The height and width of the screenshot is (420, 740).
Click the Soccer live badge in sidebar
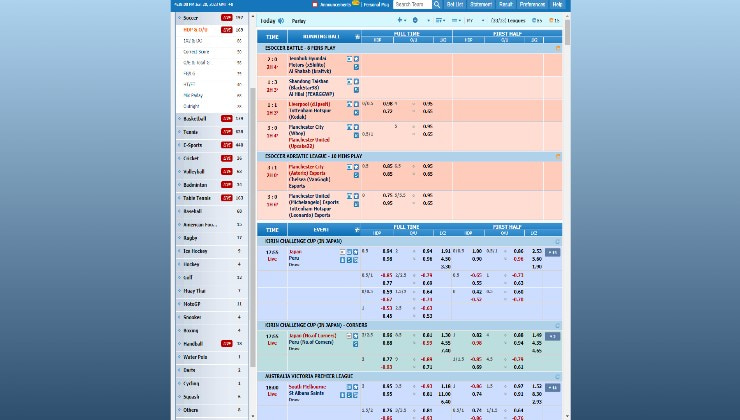227,18
